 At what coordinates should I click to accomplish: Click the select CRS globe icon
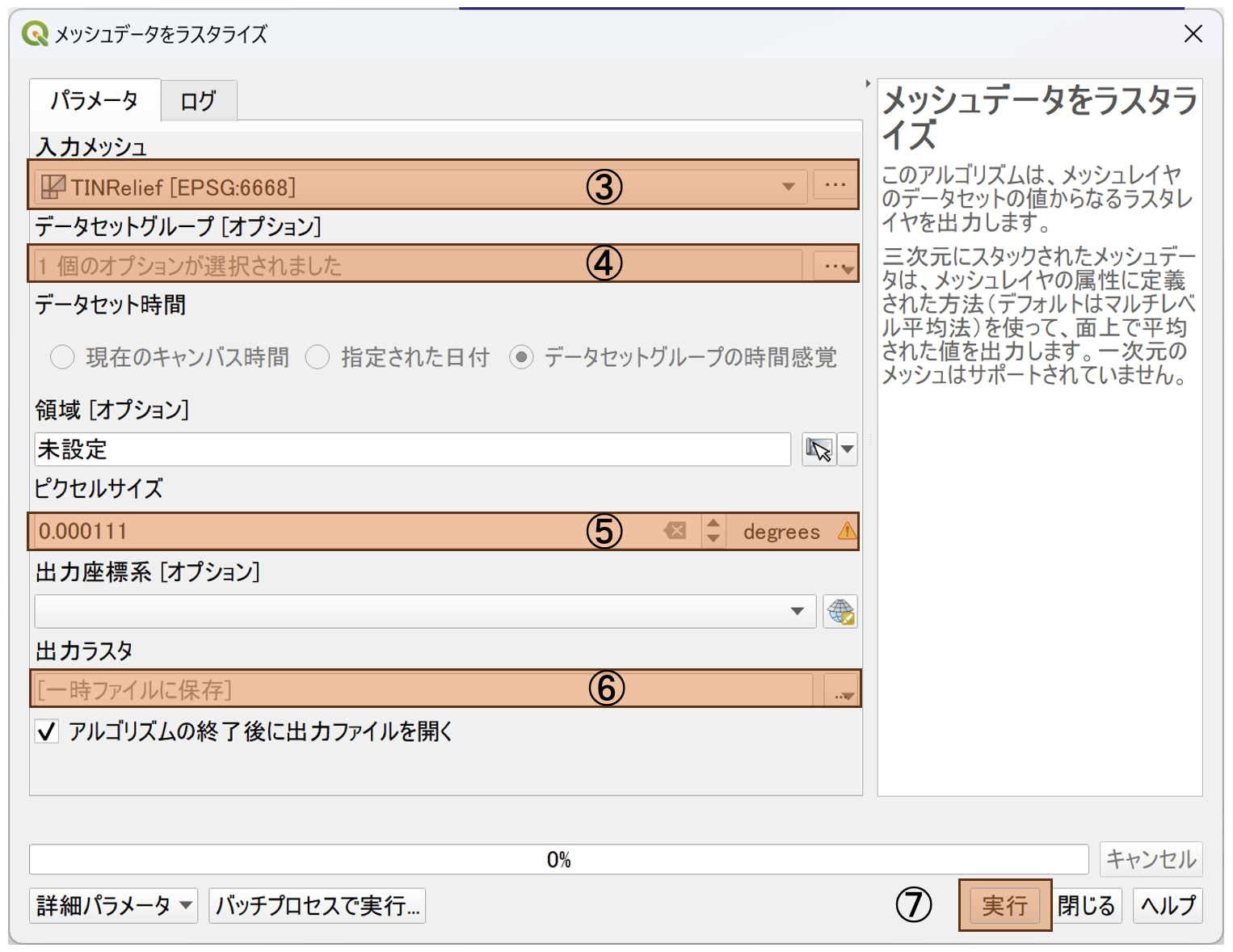[x=840, y=611]
